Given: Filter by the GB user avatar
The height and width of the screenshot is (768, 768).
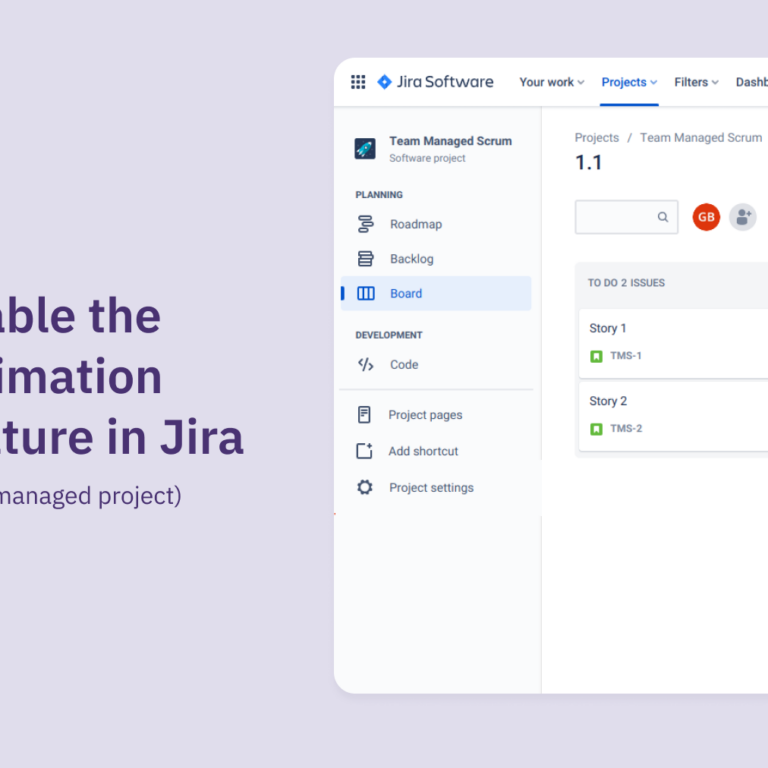Looking at the screenshot, I should (x=706, y=217).
